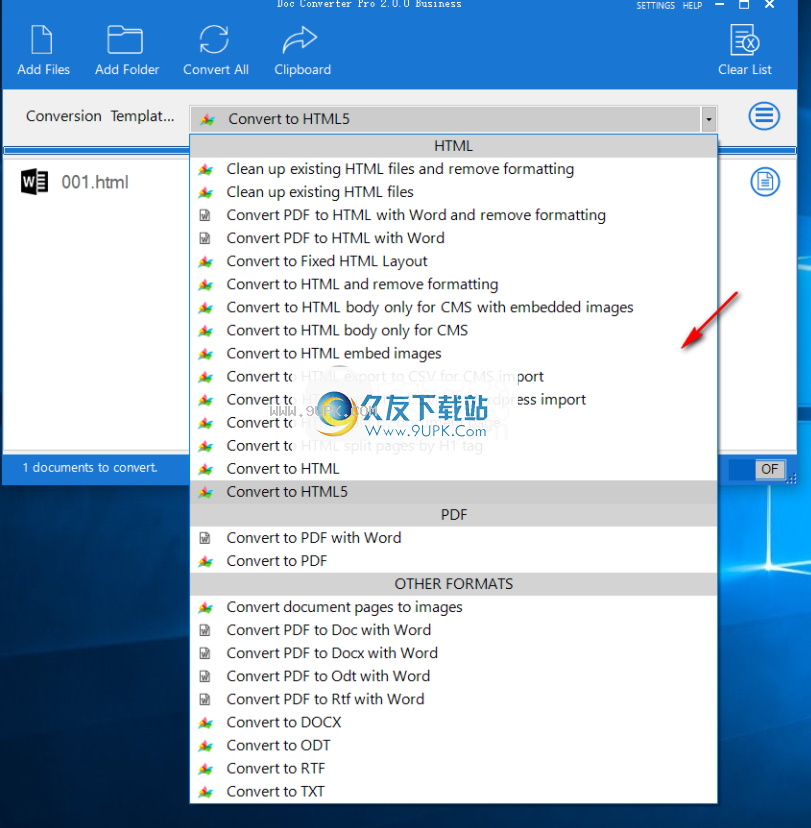Choose 'Convert PDF to Rtf with Word'

[454, 699]
